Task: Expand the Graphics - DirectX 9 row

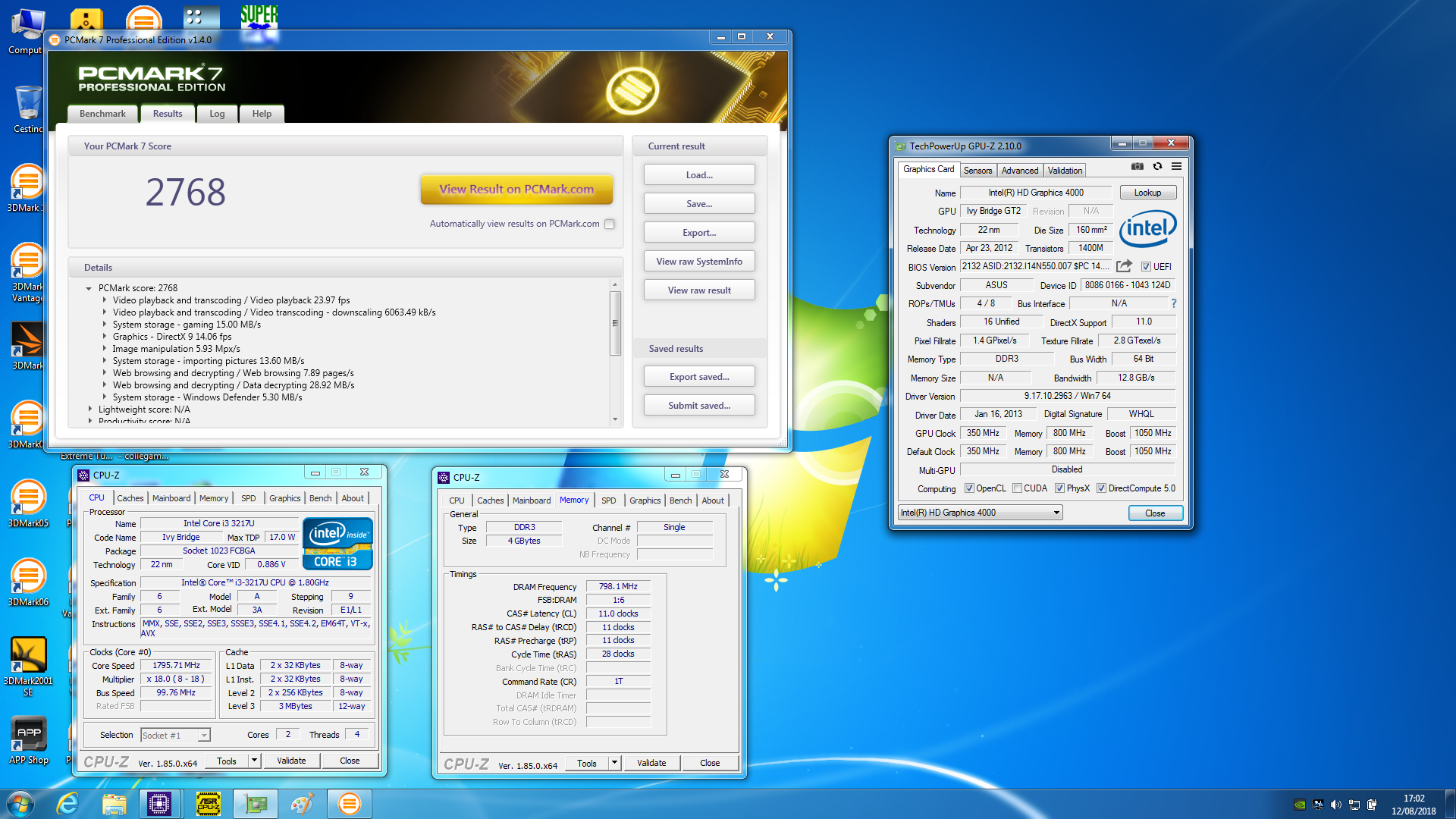Action: coord(105,337)
